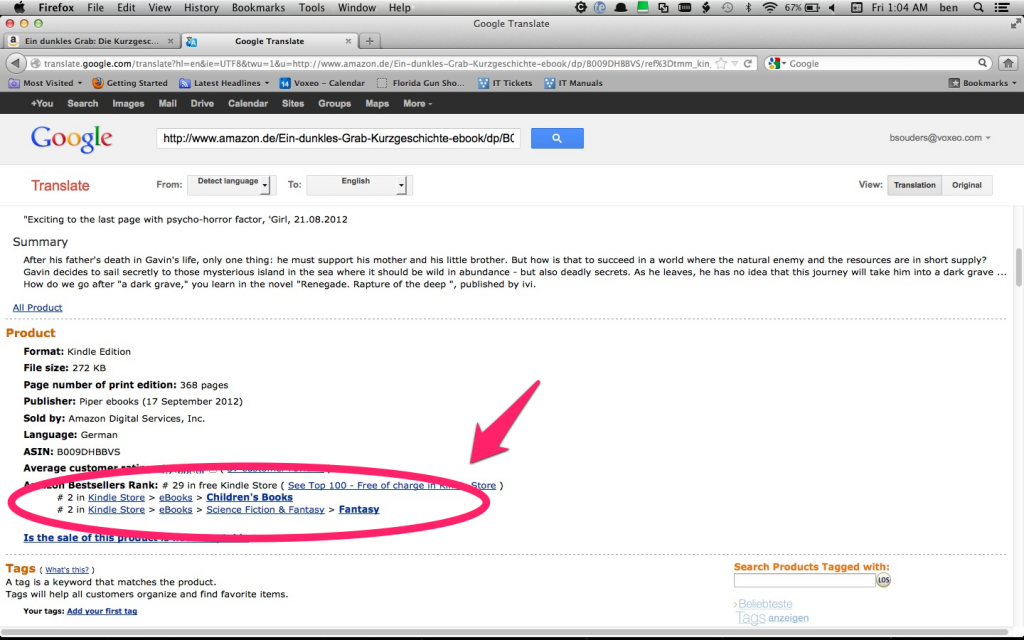Open the More menu in Google bar
The width and height of the screenshot is (1024, 640).
(x=417, y=104)
